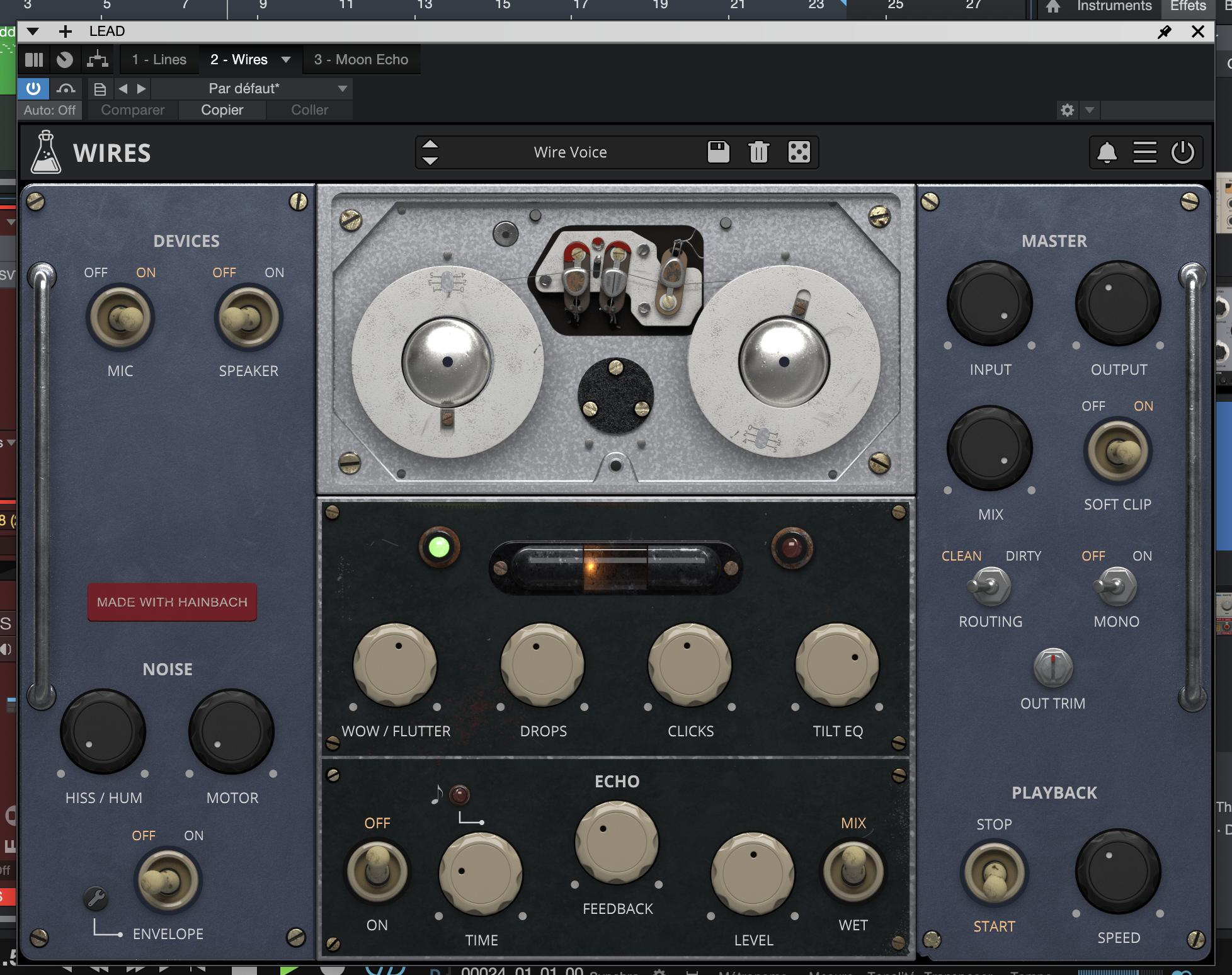Open notifications bell in Wires header
The width and height of the screenshot is (1232, 975).
click(x=1107, y=152)
